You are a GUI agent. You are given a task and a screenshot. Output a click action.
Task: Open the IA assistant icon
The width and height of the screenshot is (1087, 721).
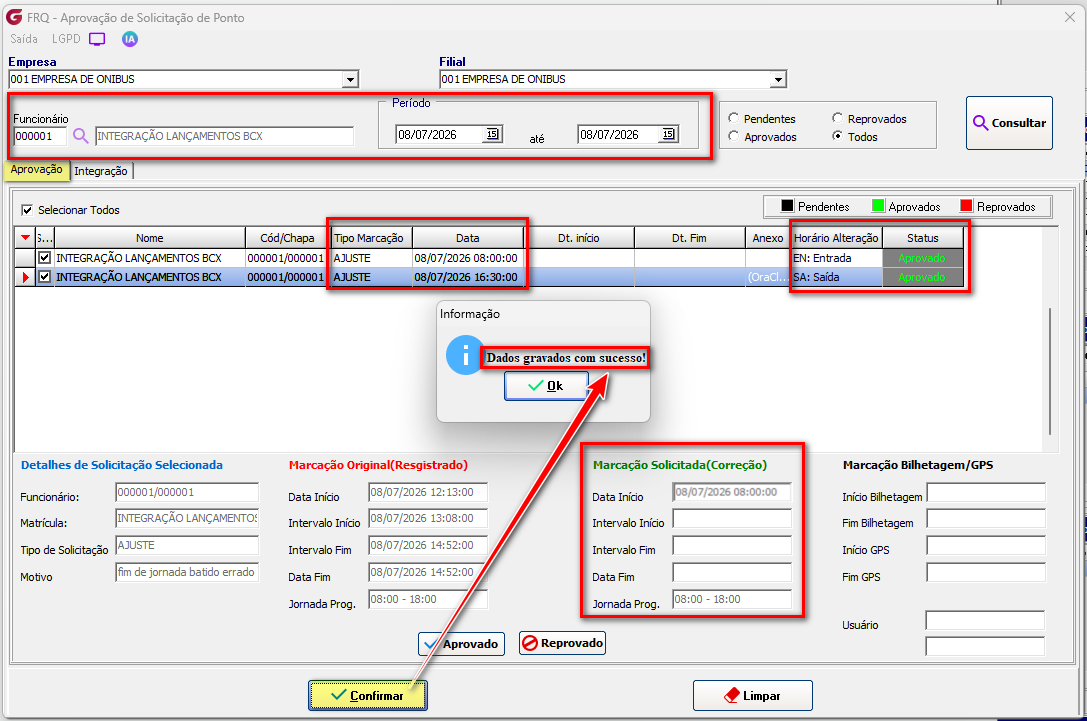[x=130, y=39]
